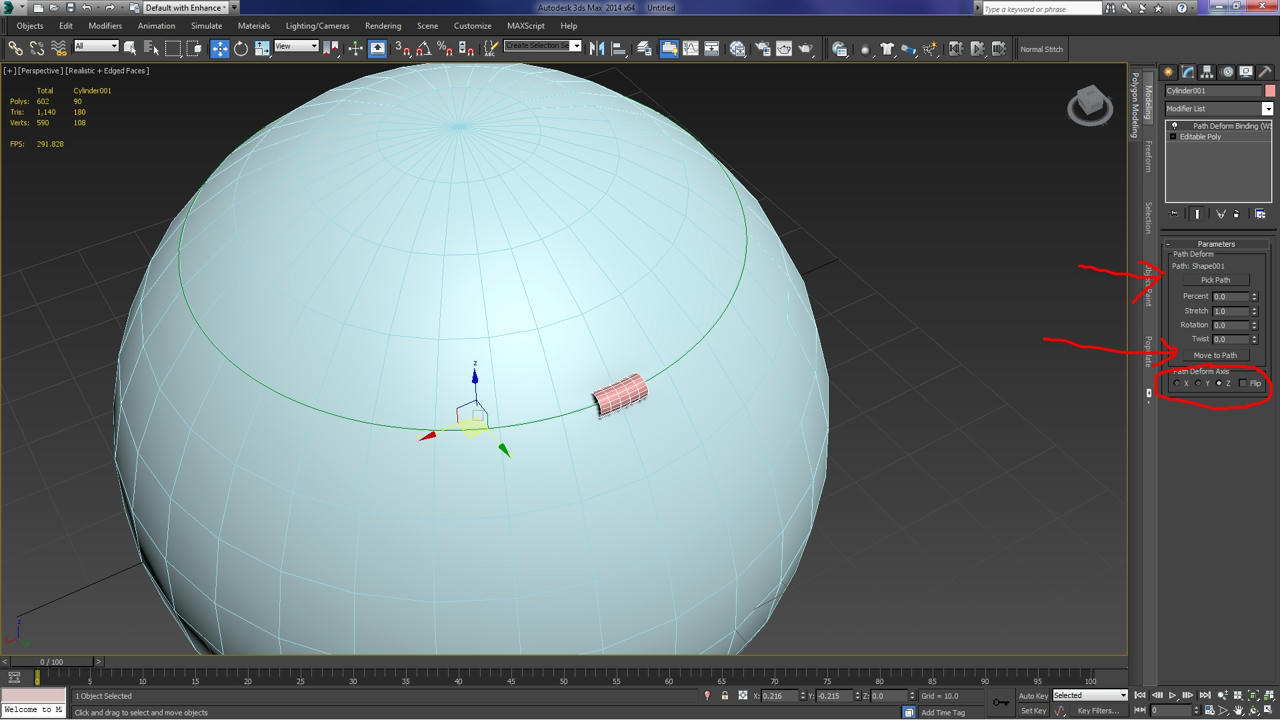Viewport: 1280px width, 720px height.
Task: Click the 0 / 100 time slider
Action: (x=52, y=662)
